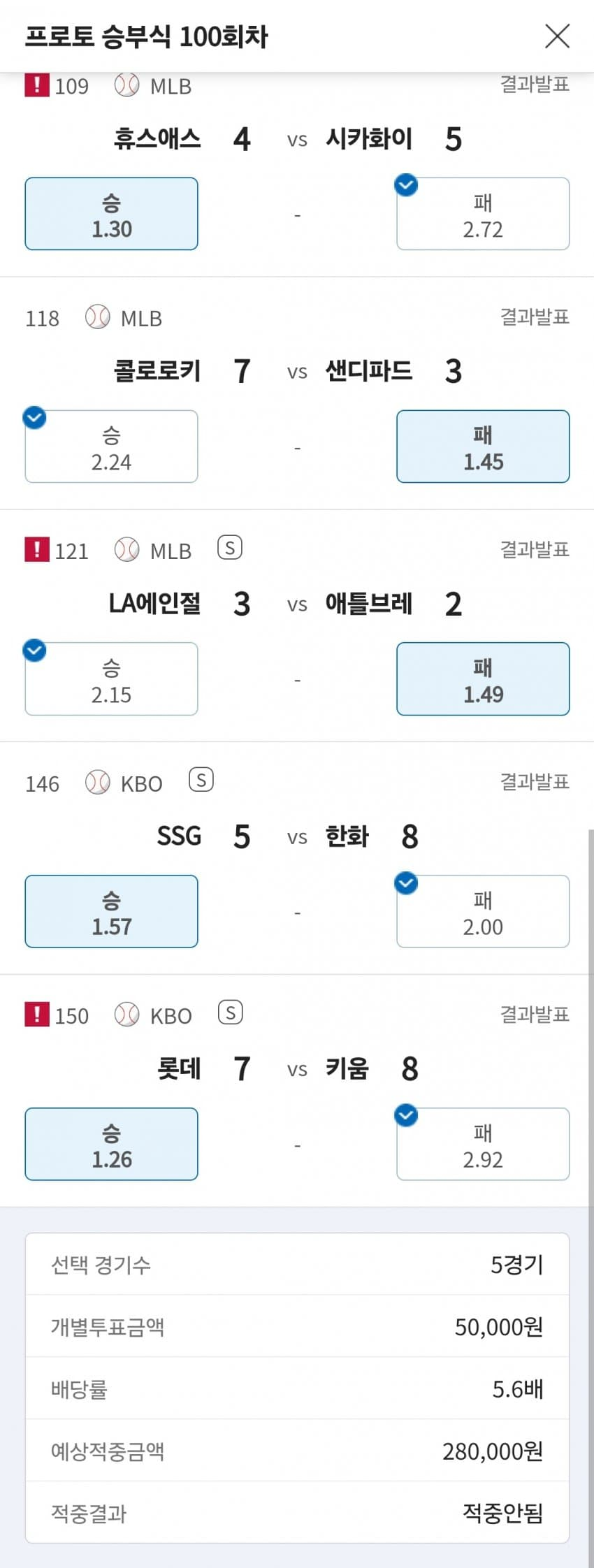Click the S badge on match 150
Screen dimensions: 594x1568
(x=230, y=1012)
